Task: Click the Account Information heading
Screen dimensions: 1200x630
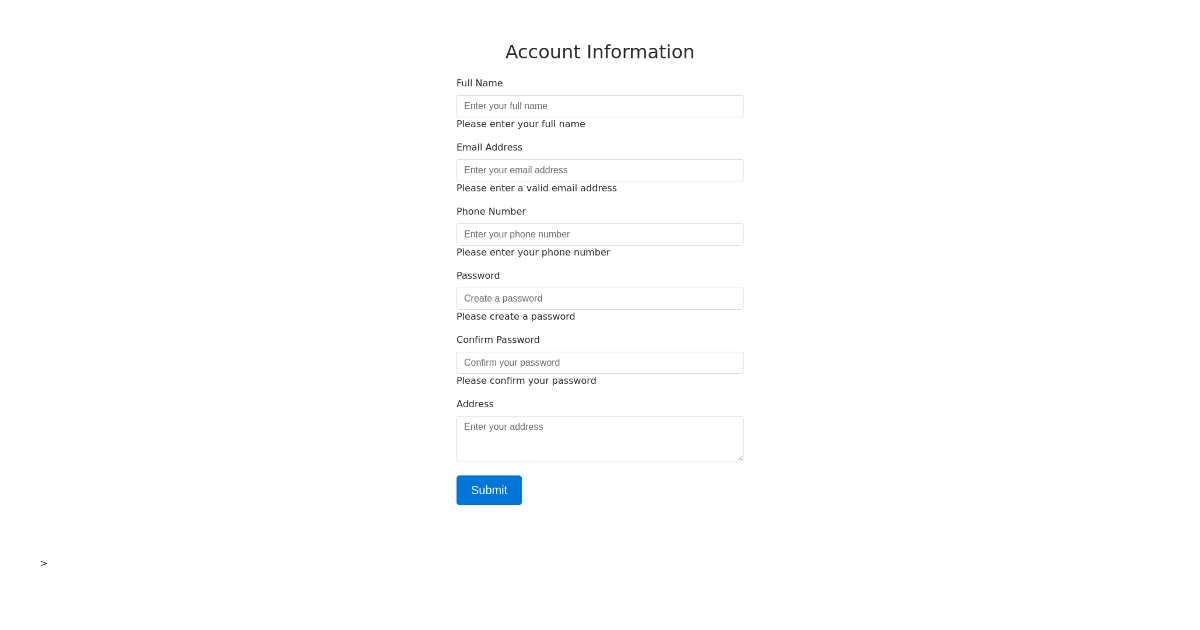Action: [x=600, y=51]
